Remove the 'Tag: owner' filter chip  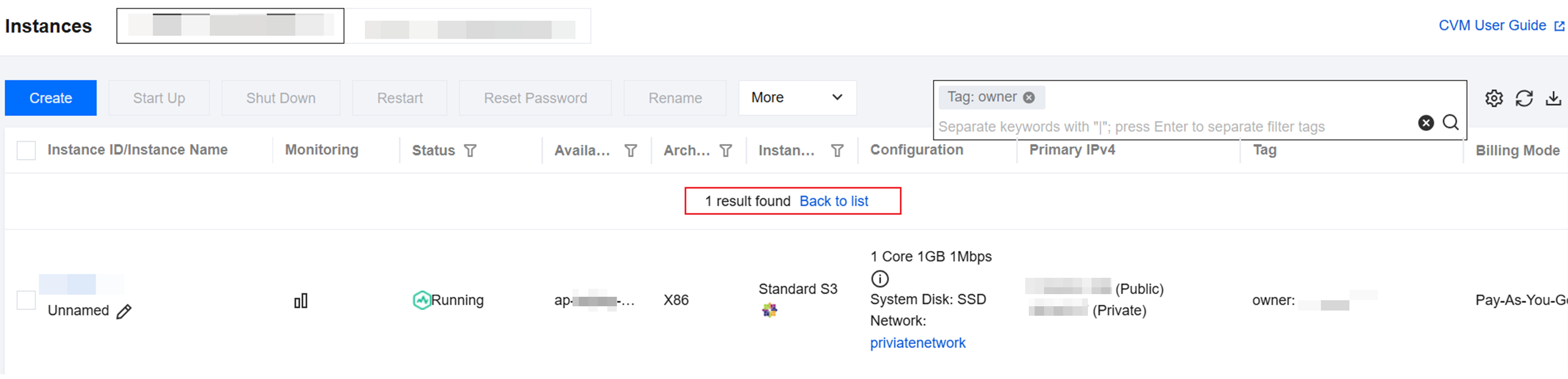[x=1029, y=98]
